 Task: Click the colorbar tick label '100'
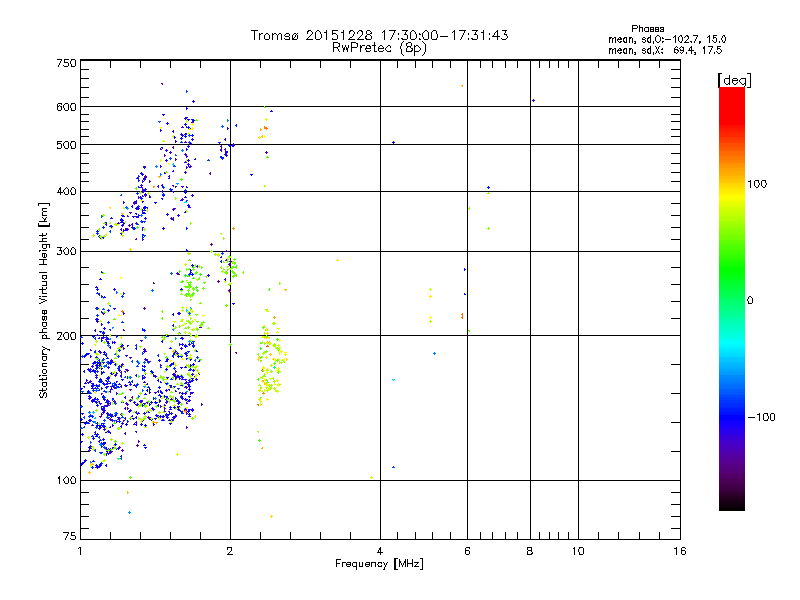coord(757,184)
